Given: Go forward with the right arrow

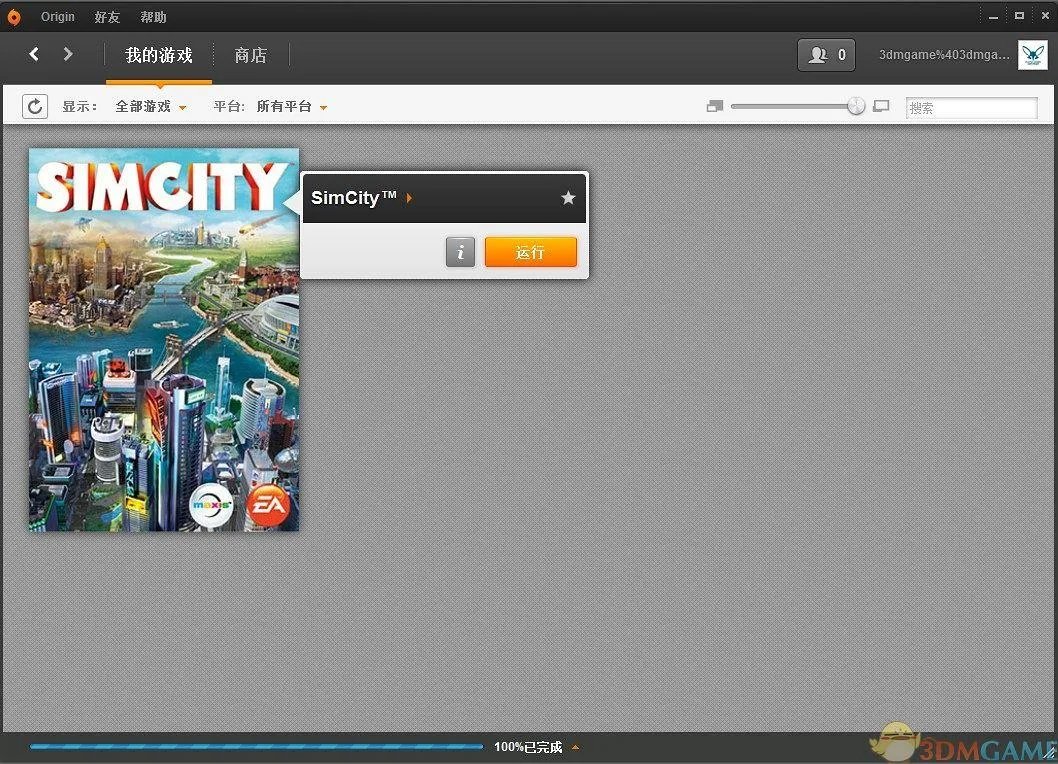Looking at the screenshot, I should click(68, 54).
